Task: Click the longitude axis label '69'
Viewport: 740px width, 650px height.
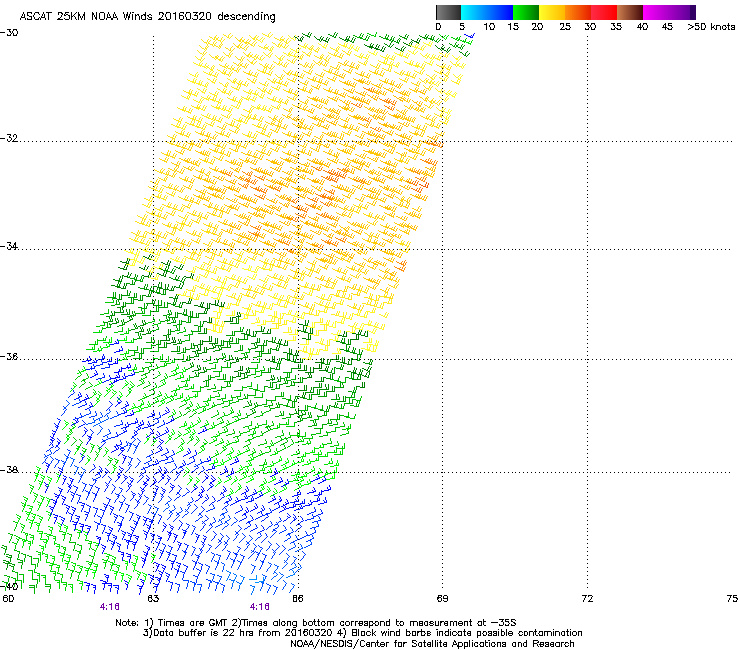Action: point(442,599)
